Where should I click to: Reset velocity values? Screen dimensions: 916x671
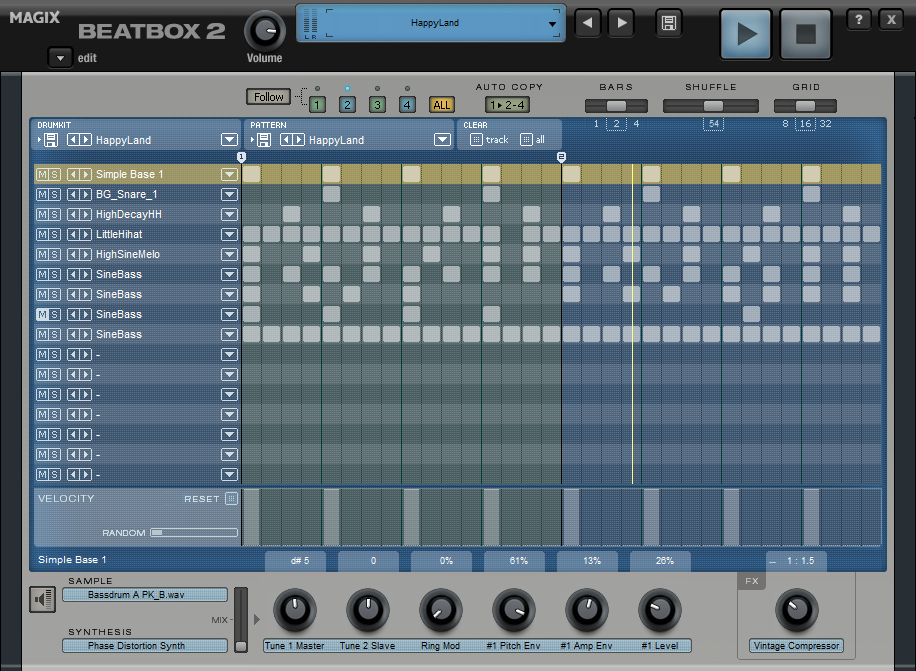pyautogui.click(x=231, y=499)
